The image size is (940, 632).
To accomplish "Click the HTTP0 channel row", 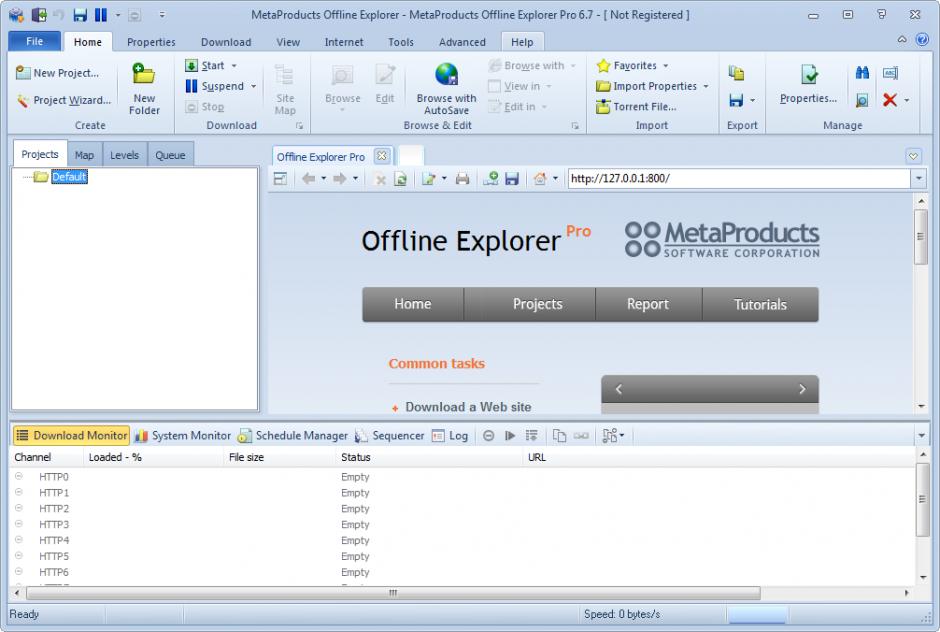I will click(462, 477).
